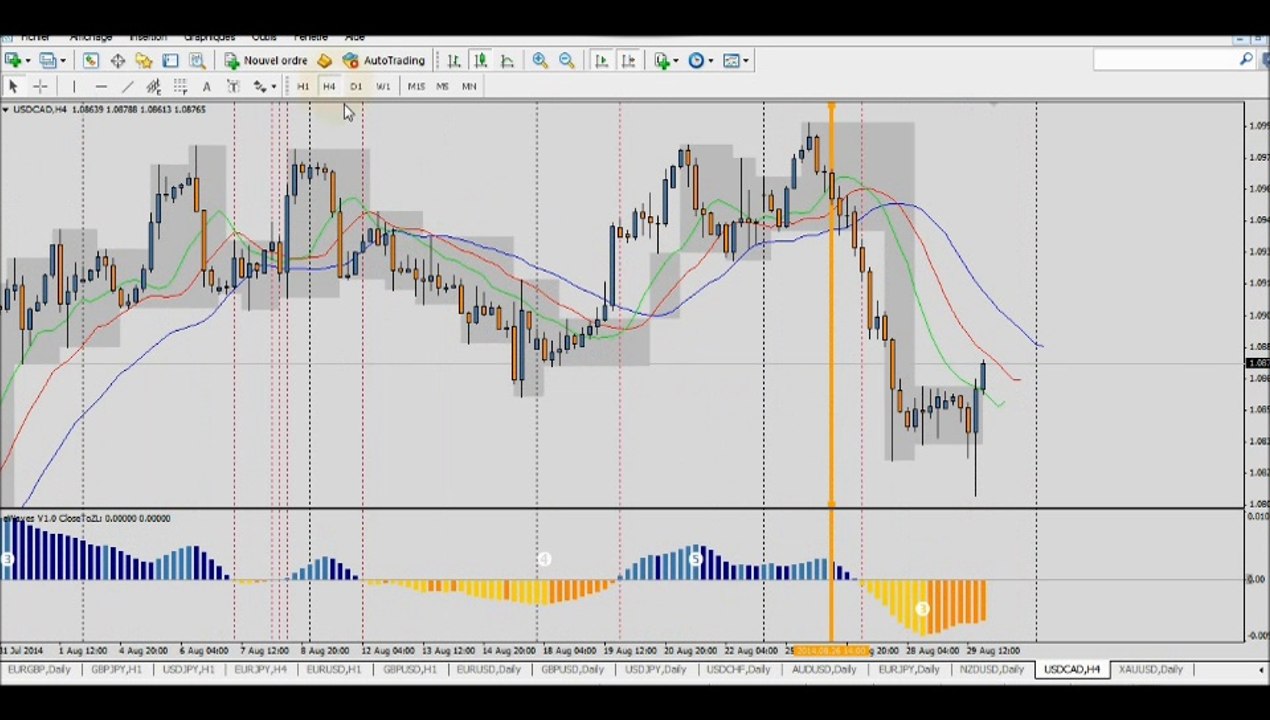Switch to AUDUSD,Daily chart tab

point(824,669)
